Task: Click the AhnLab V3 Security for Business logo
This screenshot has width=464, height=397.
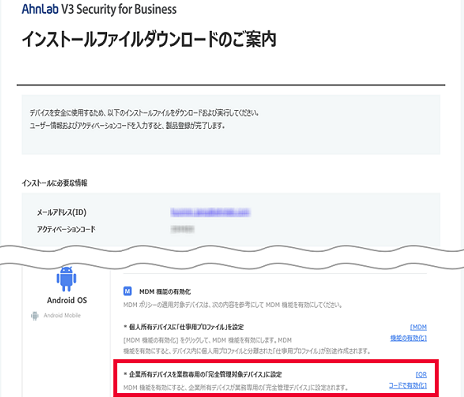Action: [99, 9]
